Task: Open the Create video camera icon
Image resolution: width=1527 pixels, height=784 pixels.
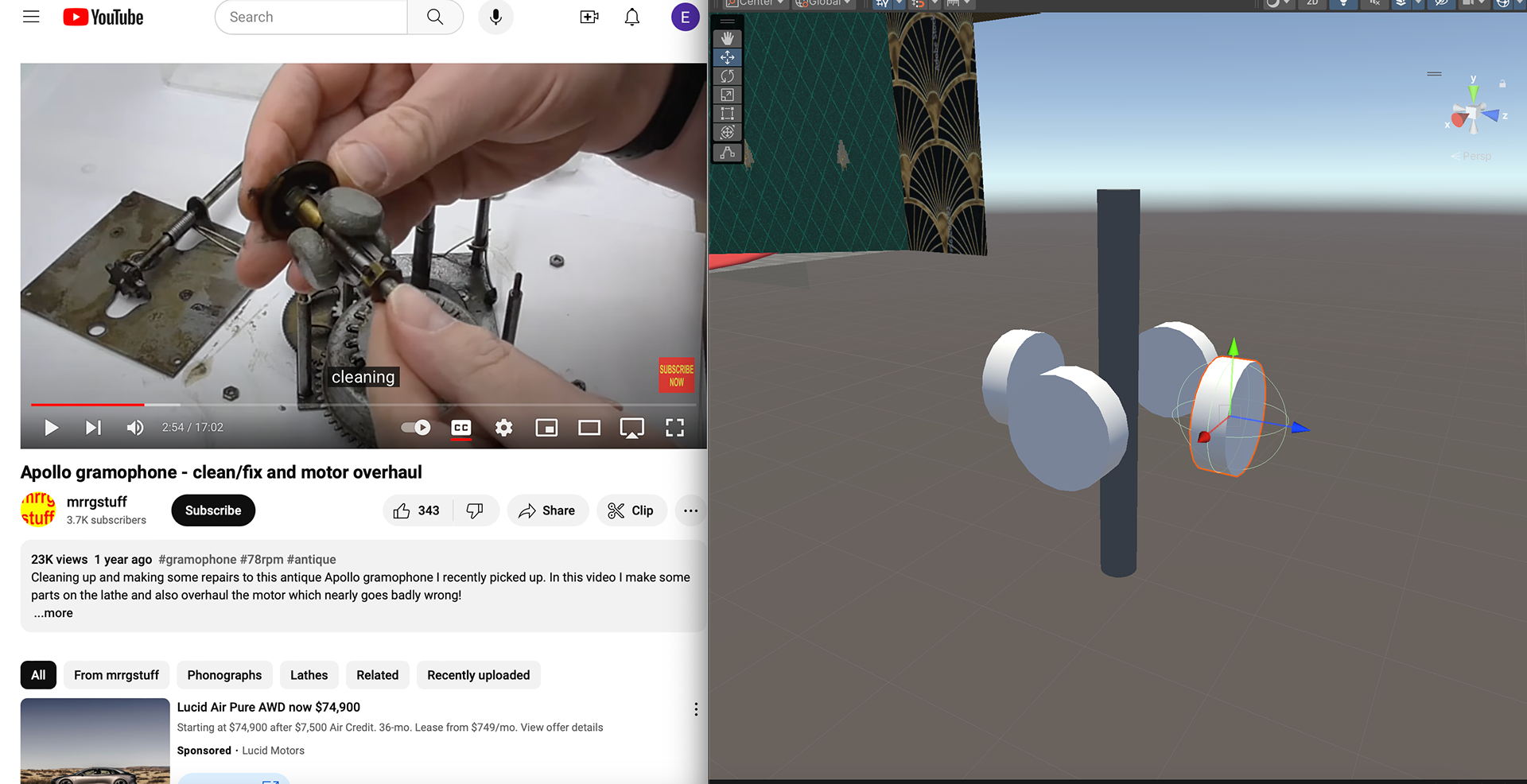Action: (589, 17)
